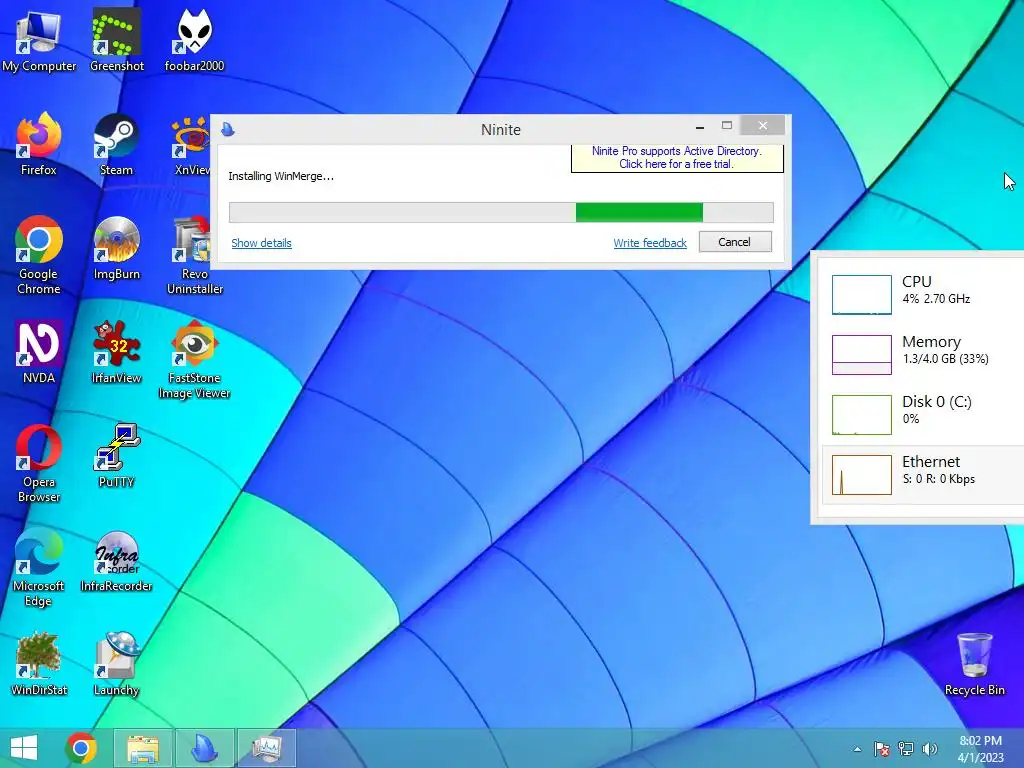Open PuTTY desktop icon
The width and height of the screenshot is (1024, 768).
pyautogui.click(x=116, y=456)
